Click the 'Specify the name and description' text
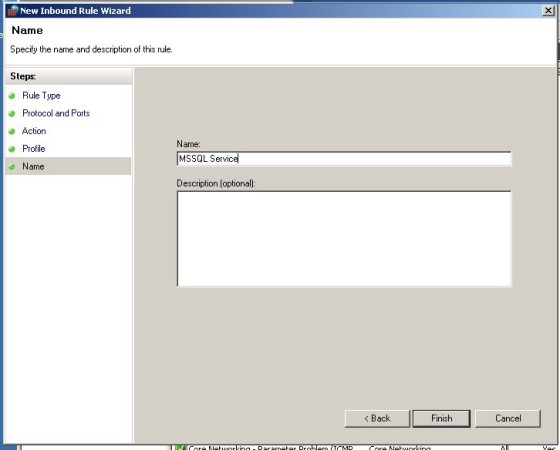This screenshot has width=560, height=450. click(91, 49)
